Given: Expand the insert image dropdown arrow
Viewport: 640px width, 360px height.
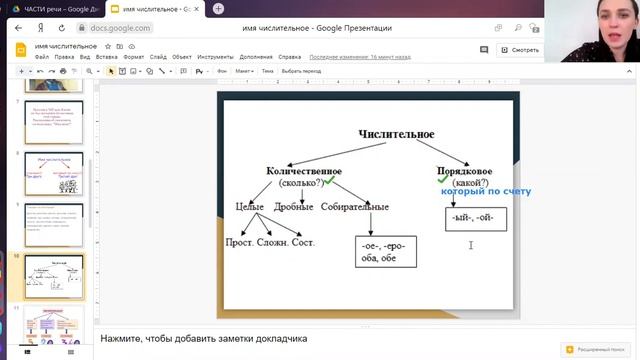Looking at the screenshot, I should [140, 71].
